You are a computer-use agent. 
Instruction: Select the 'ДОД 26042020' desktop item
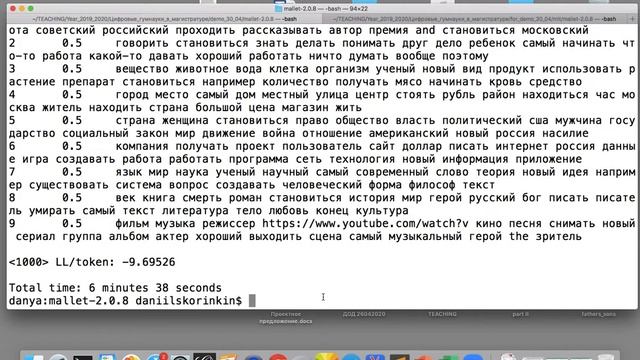pos(364,314)
